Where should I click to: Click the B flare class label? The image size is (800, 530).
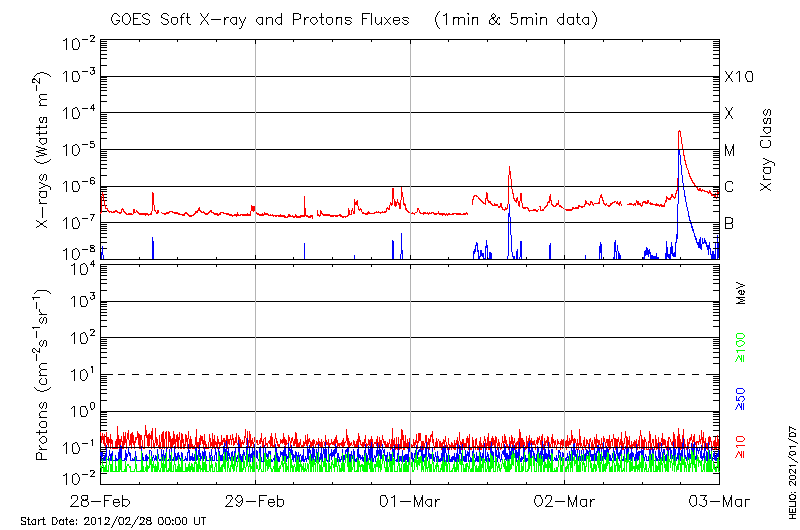pyautogui.click(x=729, y=223)
